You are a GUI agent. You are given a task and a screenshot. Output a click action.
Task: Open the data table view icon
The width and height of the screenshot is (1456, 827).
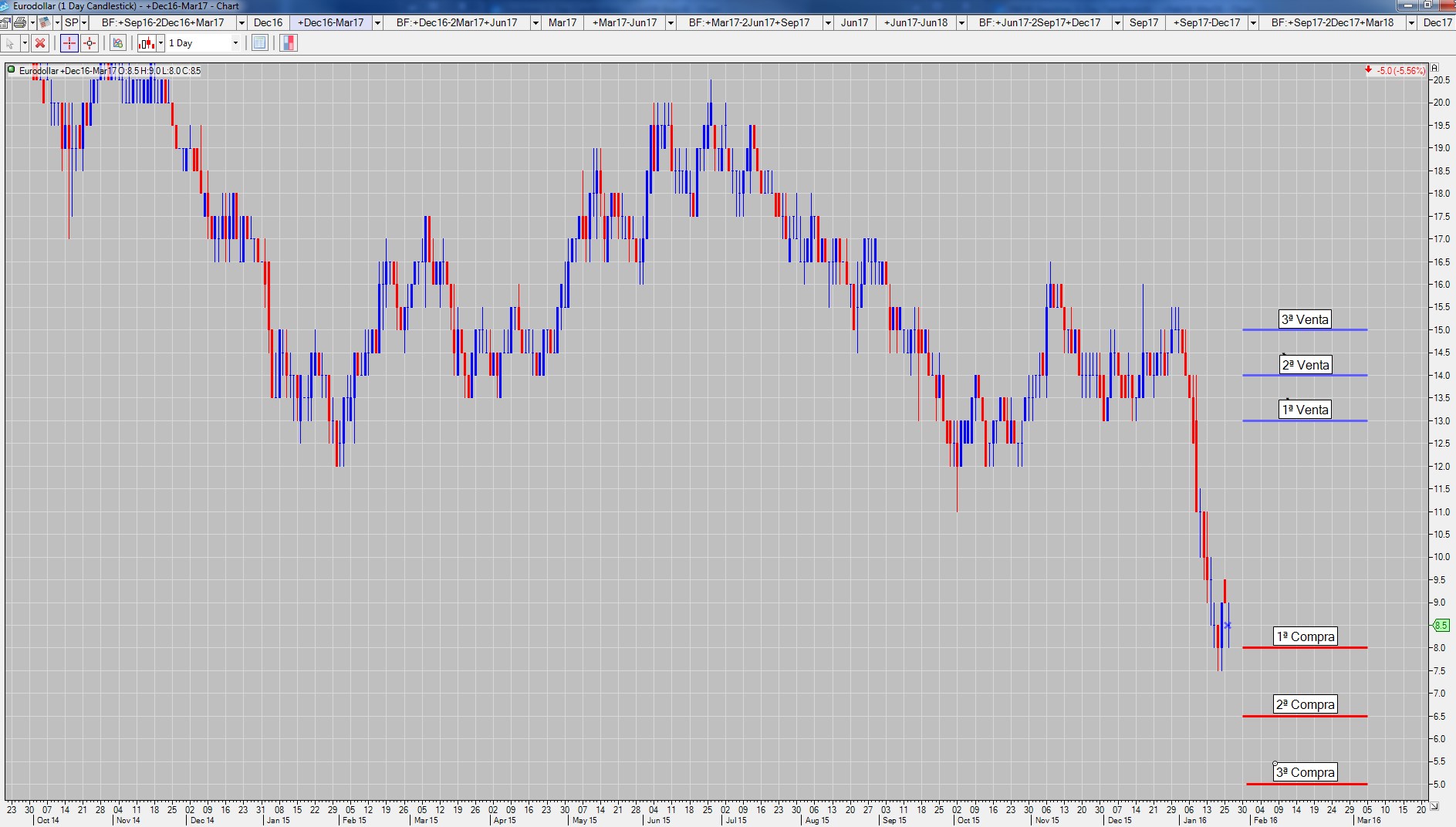[260, 43]
